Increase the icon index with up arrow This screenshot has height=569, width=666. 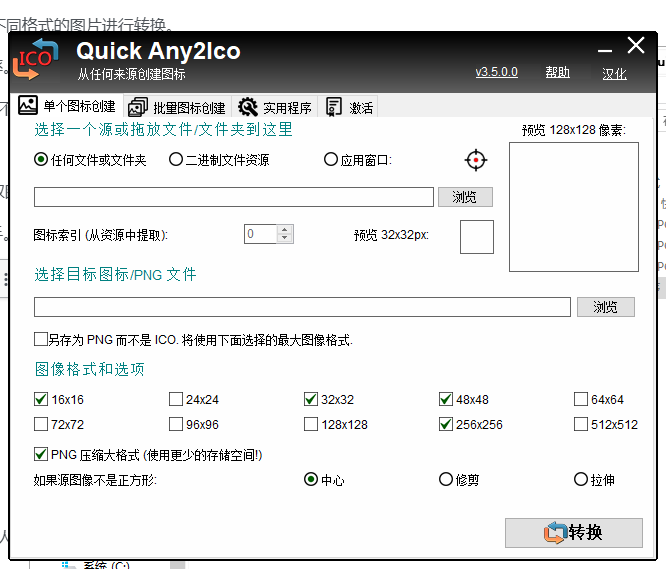pos(285,229)
